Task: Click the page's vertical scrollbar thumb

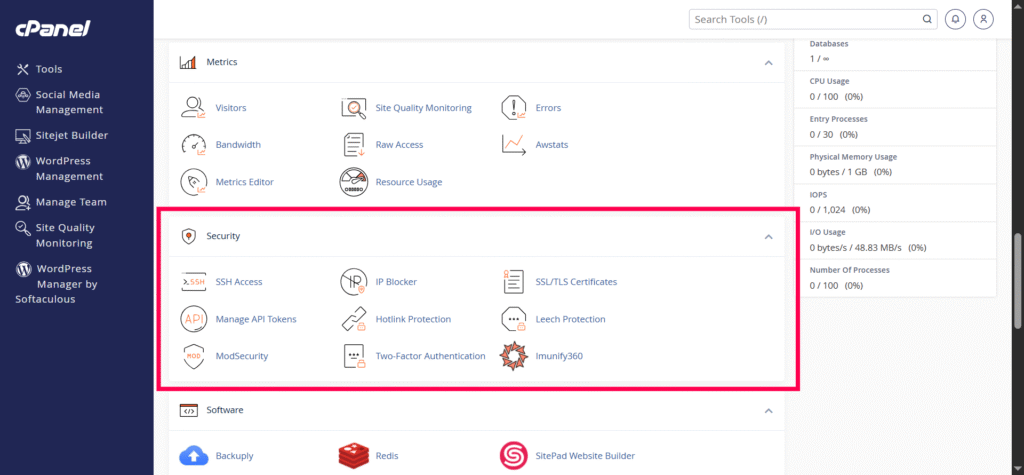Action: (1017, 281)
